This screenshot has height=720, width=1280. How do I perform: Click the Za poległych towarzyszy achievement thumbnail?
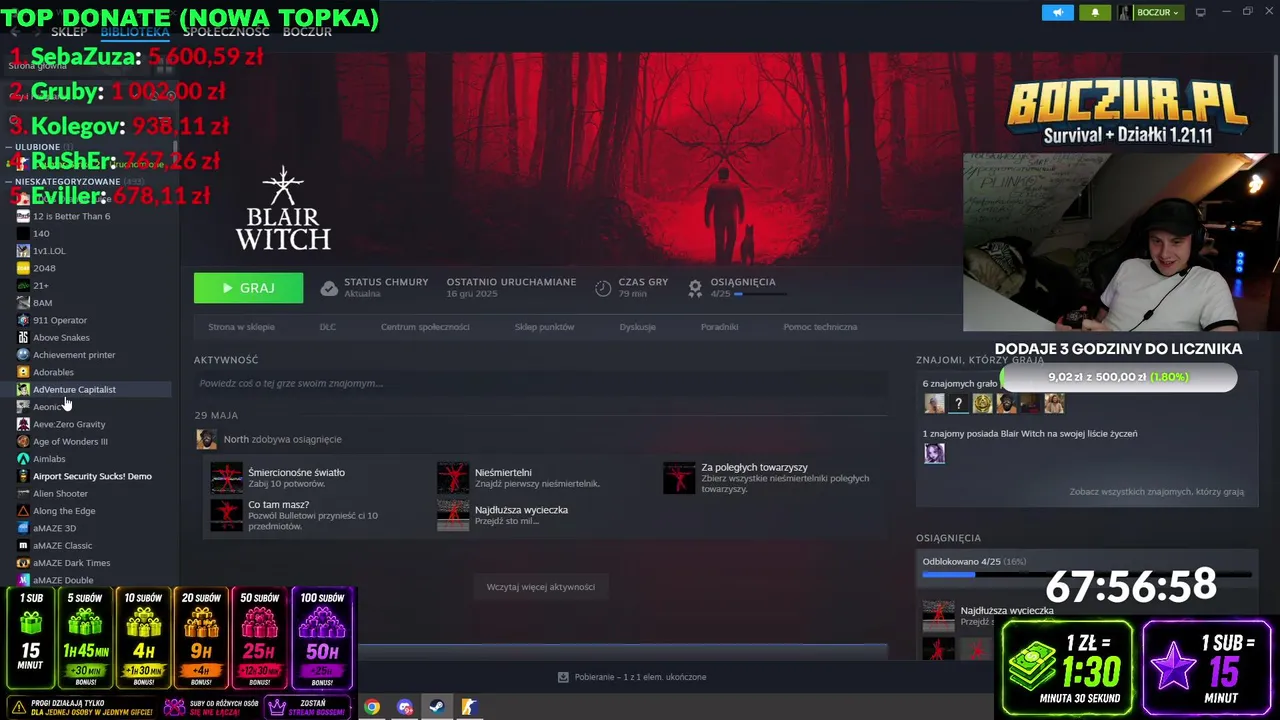[680, 478]
